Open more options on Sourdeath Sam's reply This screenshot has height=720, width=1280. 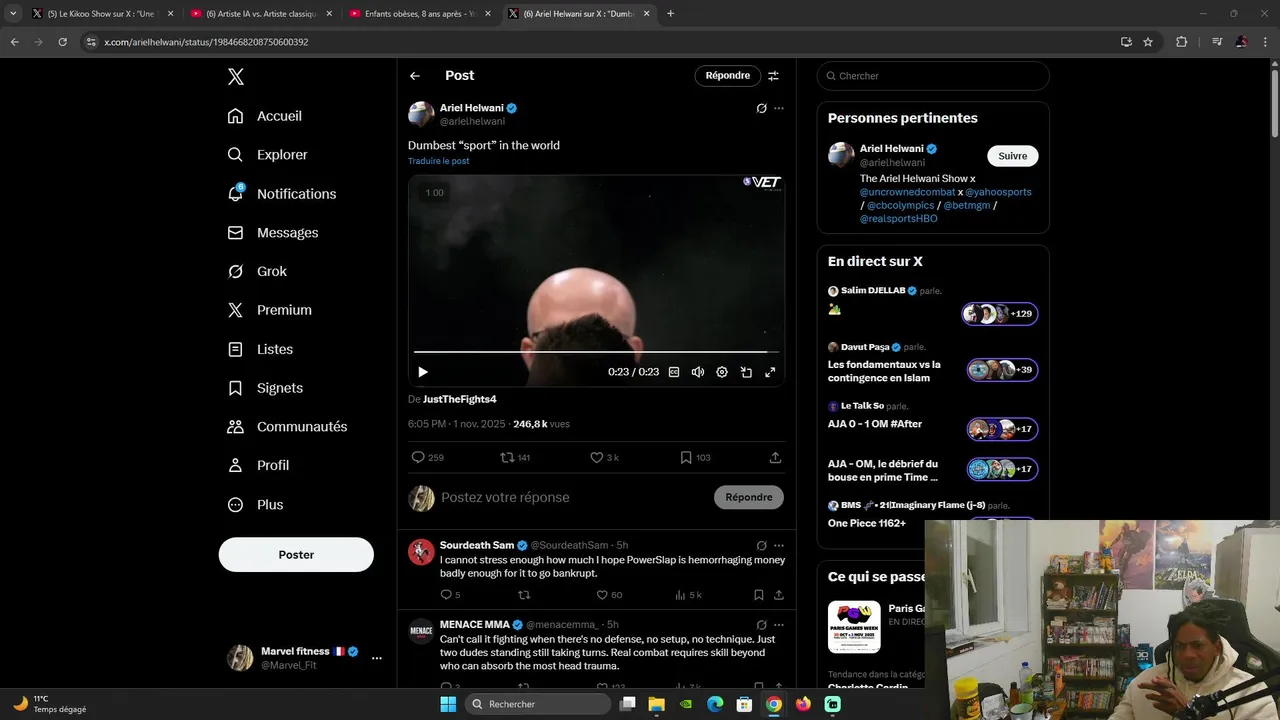pos(779,545)
